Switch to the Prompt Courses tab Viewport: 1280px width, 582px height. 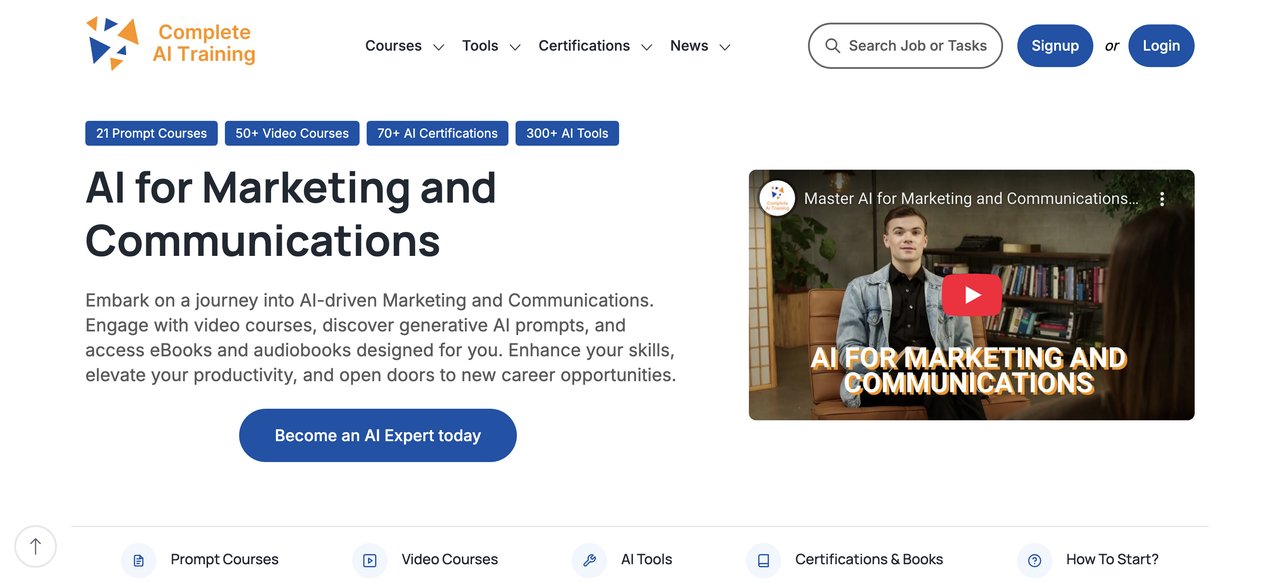200,560
